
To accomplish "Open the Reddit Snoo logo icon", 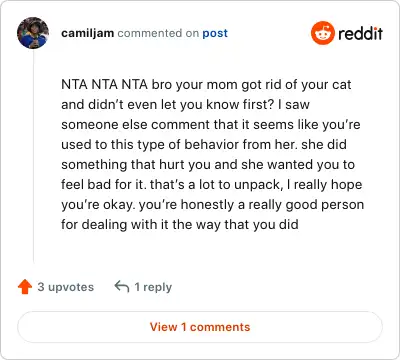I will click(322, 33).
